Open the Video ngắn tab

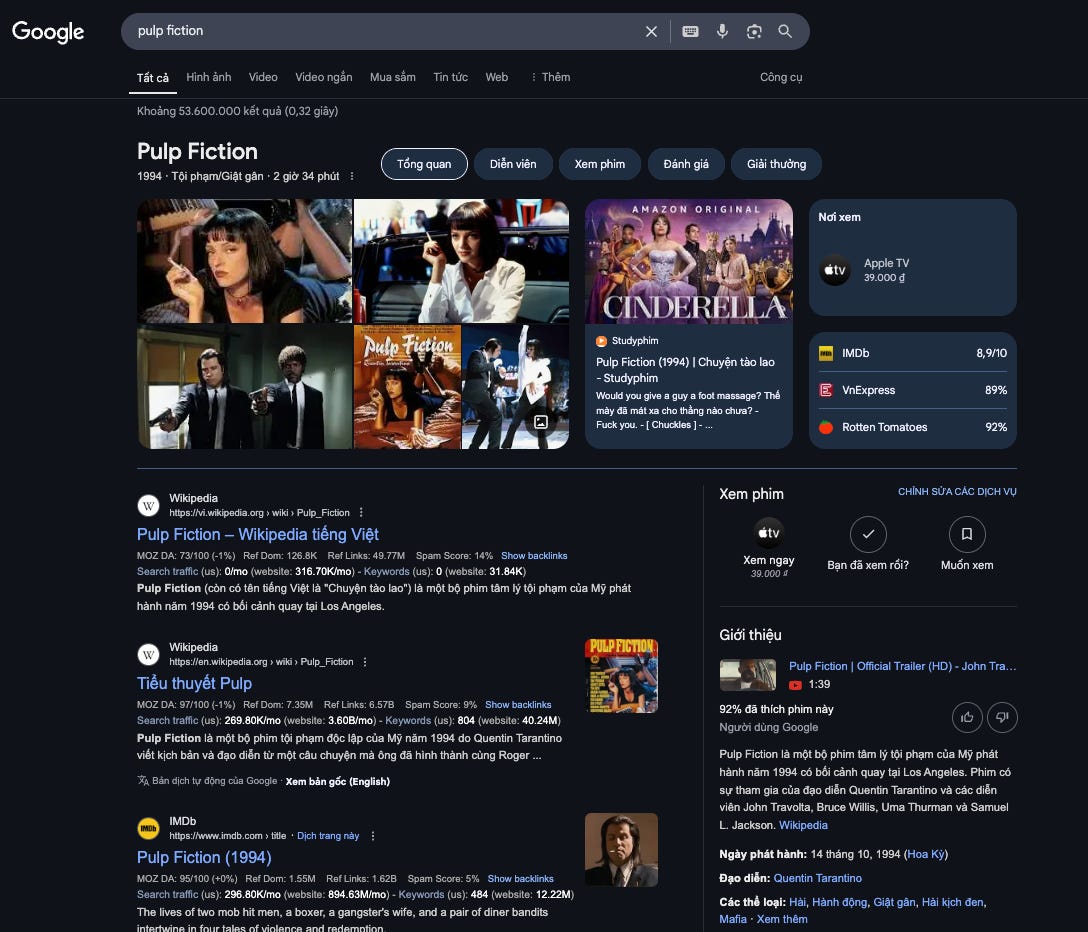point(323,77)
